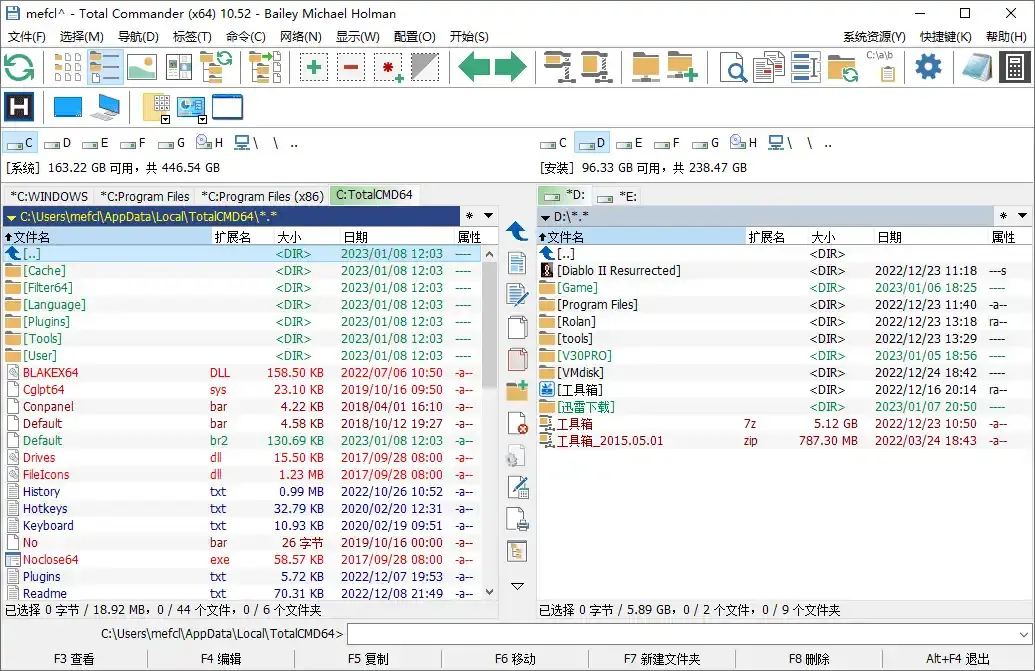Click the unselect group minus icon
The width and height of the screenshot is (1035, 671).
(x=351, y=67)
